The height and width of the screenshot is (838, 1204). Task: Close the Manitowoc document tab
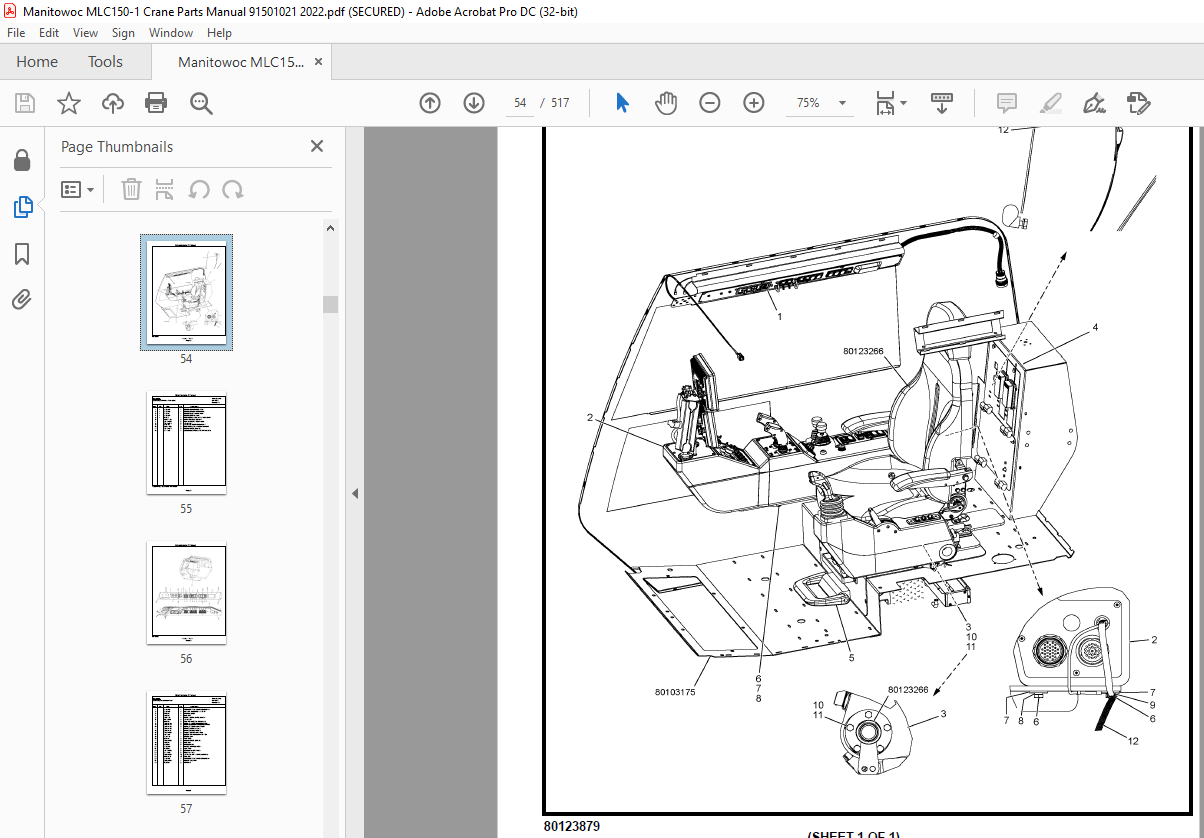pos(319,62)
